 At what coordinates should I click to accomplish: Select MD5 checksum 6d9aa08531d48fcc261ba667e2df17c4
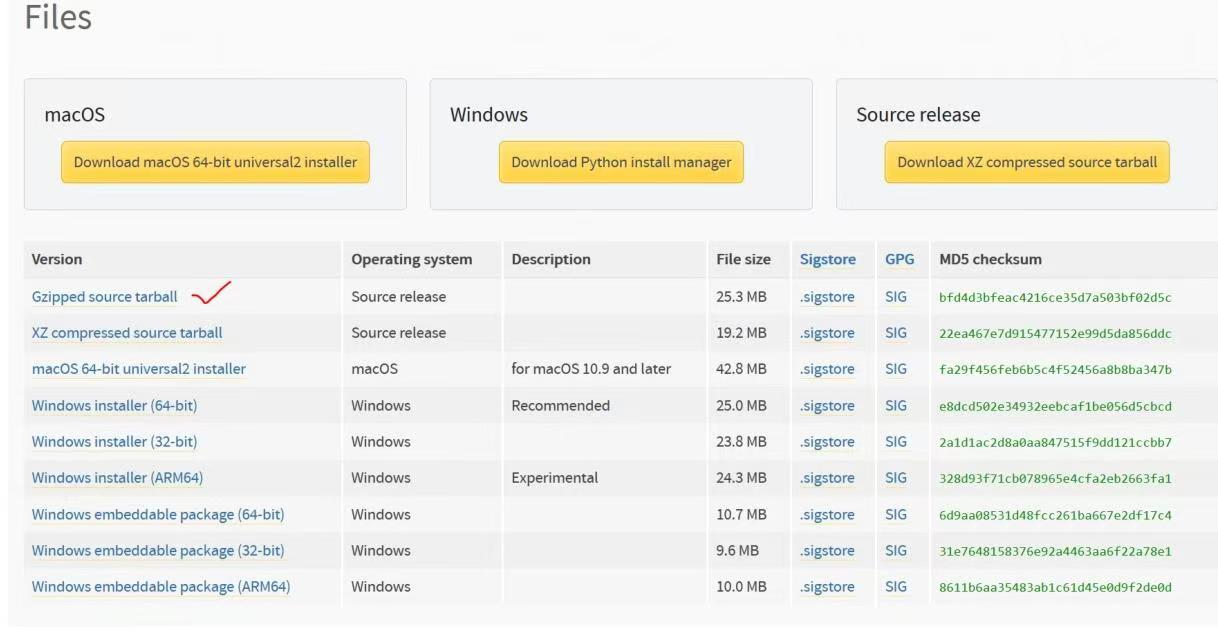click(x=1055, y=516)
